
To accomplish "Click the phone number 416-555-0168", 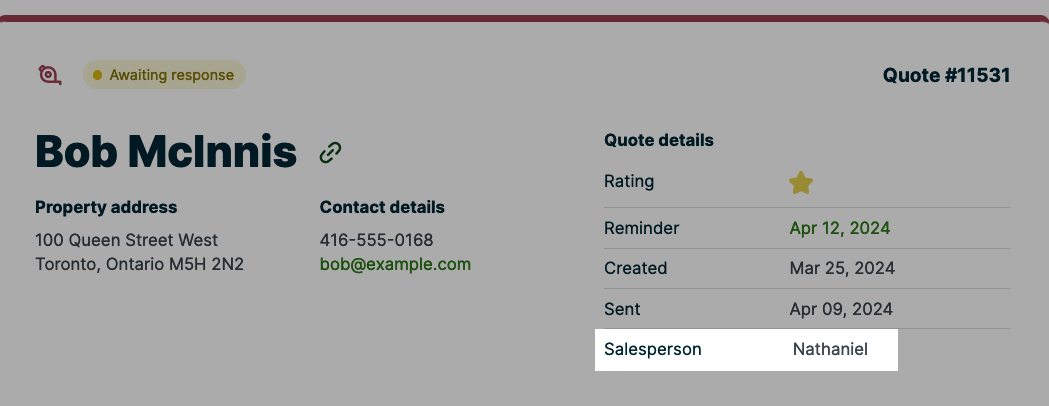I will 376,240.
